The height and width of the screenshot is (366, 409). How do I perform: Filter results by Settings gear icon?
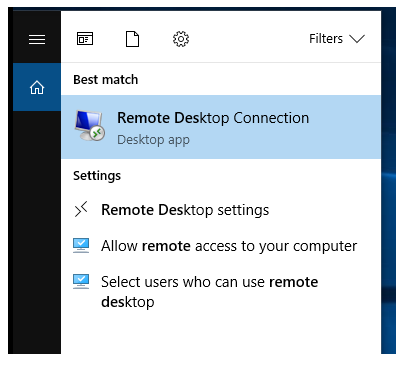tap(181, 39)
